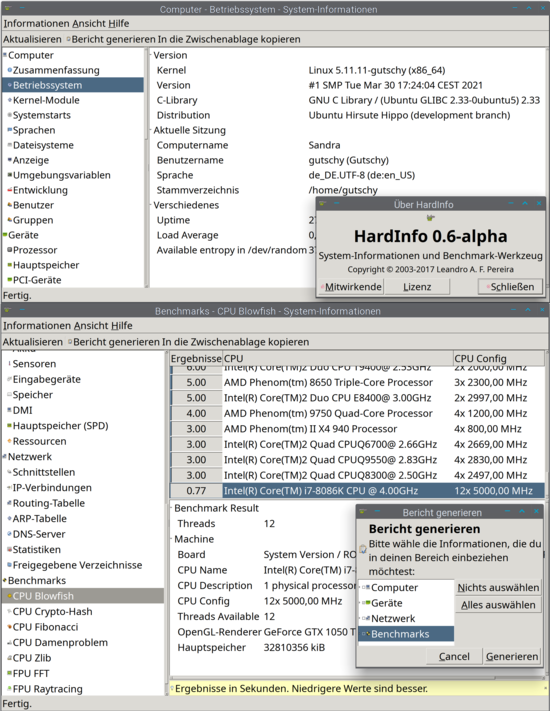Toggle the Benchmarks checkbox in report dialog

364,634
